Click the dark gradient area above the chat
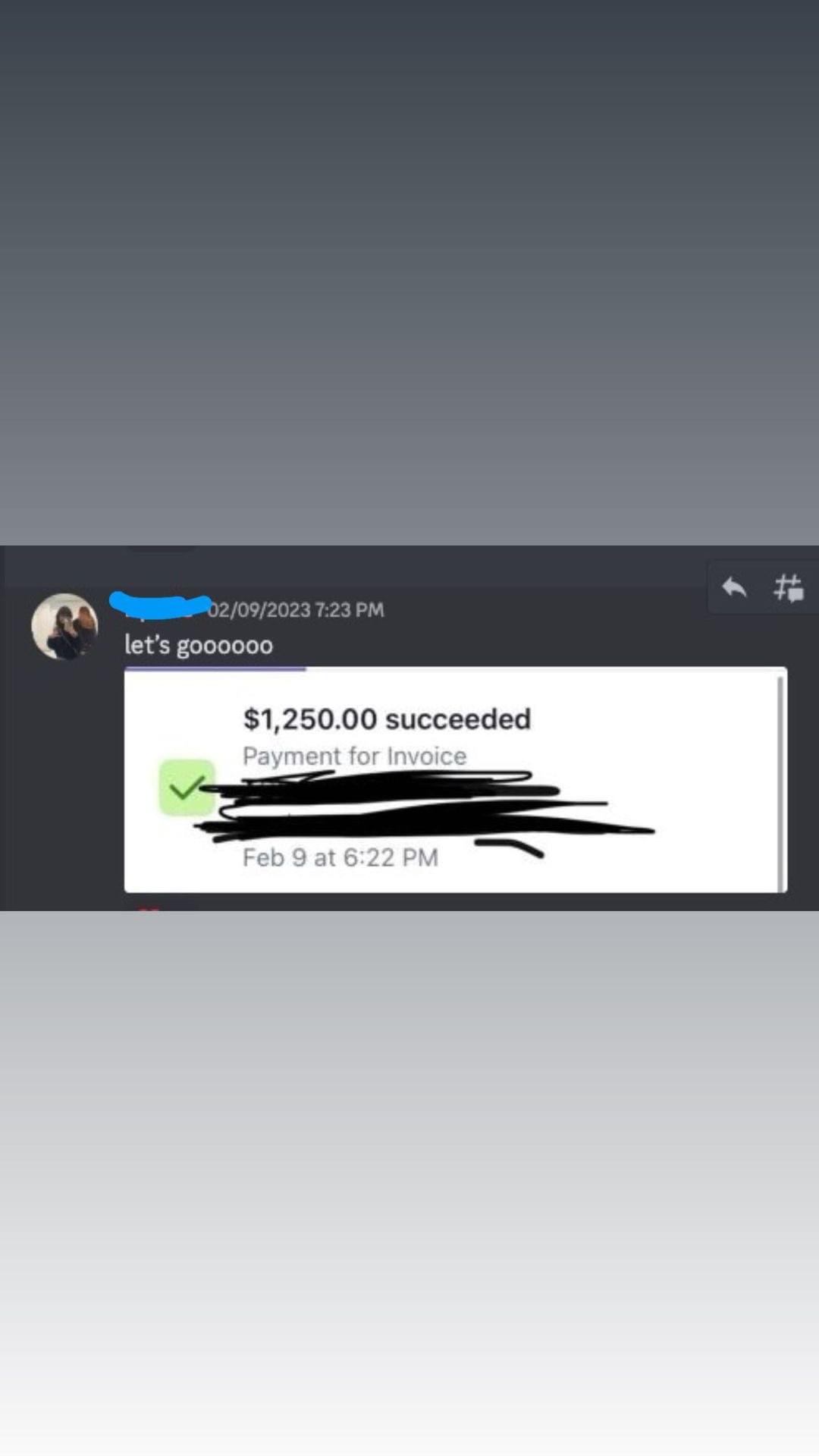This screenshot has height=1456, width=819. 409,272
